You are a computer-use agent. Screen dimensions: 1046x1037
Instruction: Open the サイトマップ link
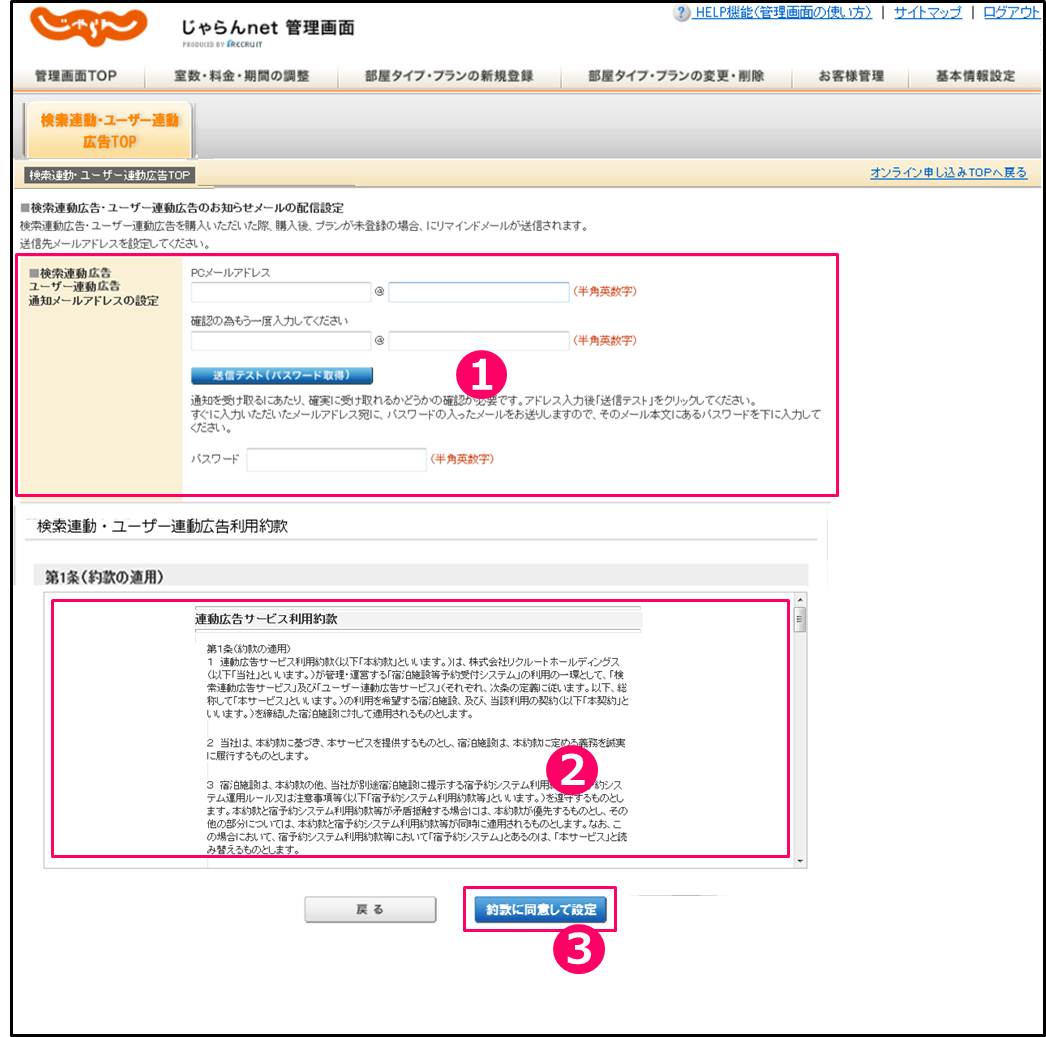pyautogui.click(x=927, y=13)
